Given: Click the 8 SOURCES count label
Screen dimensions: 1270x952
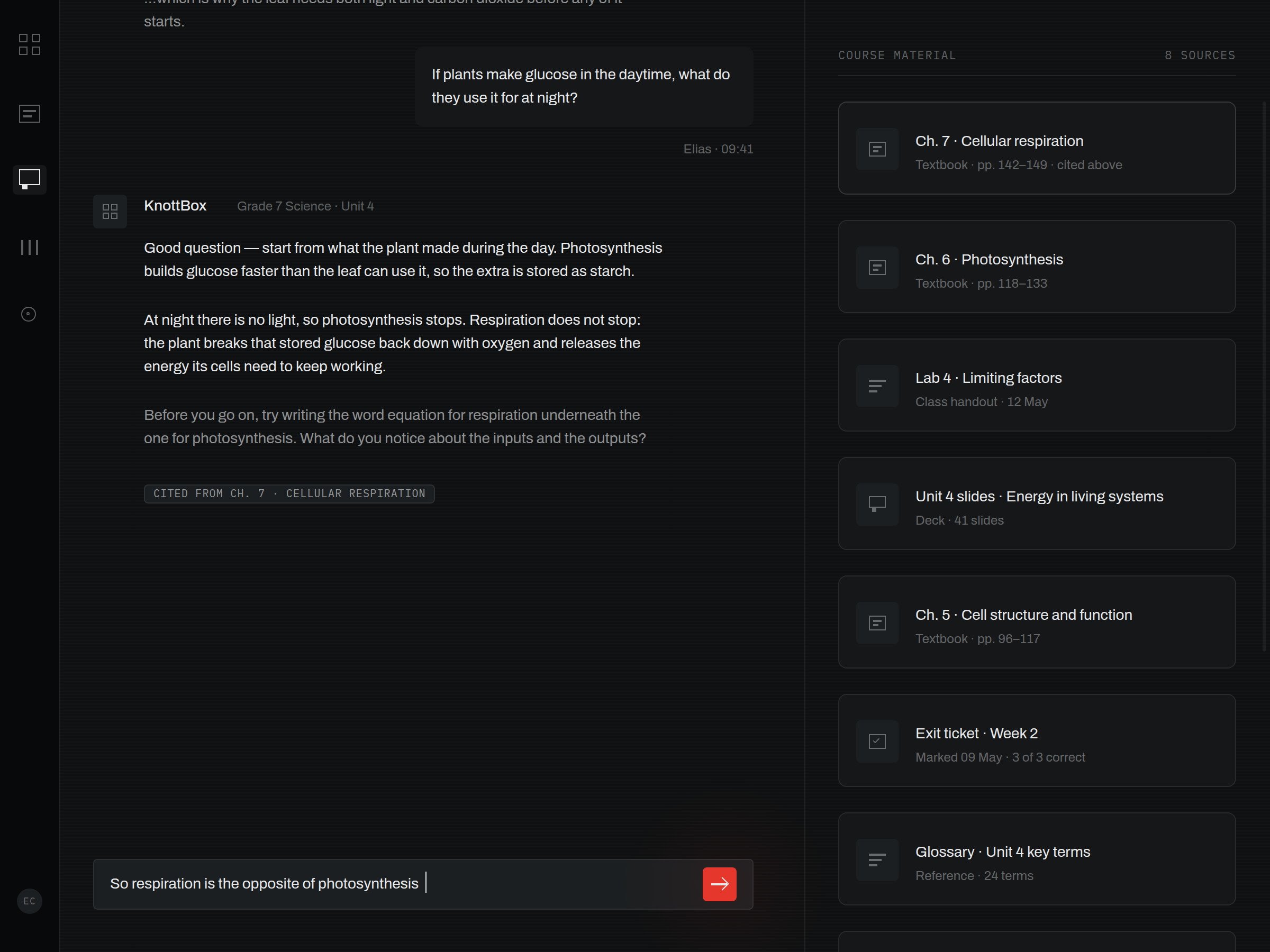Looking at the screenshot, I should [1200, 55].
